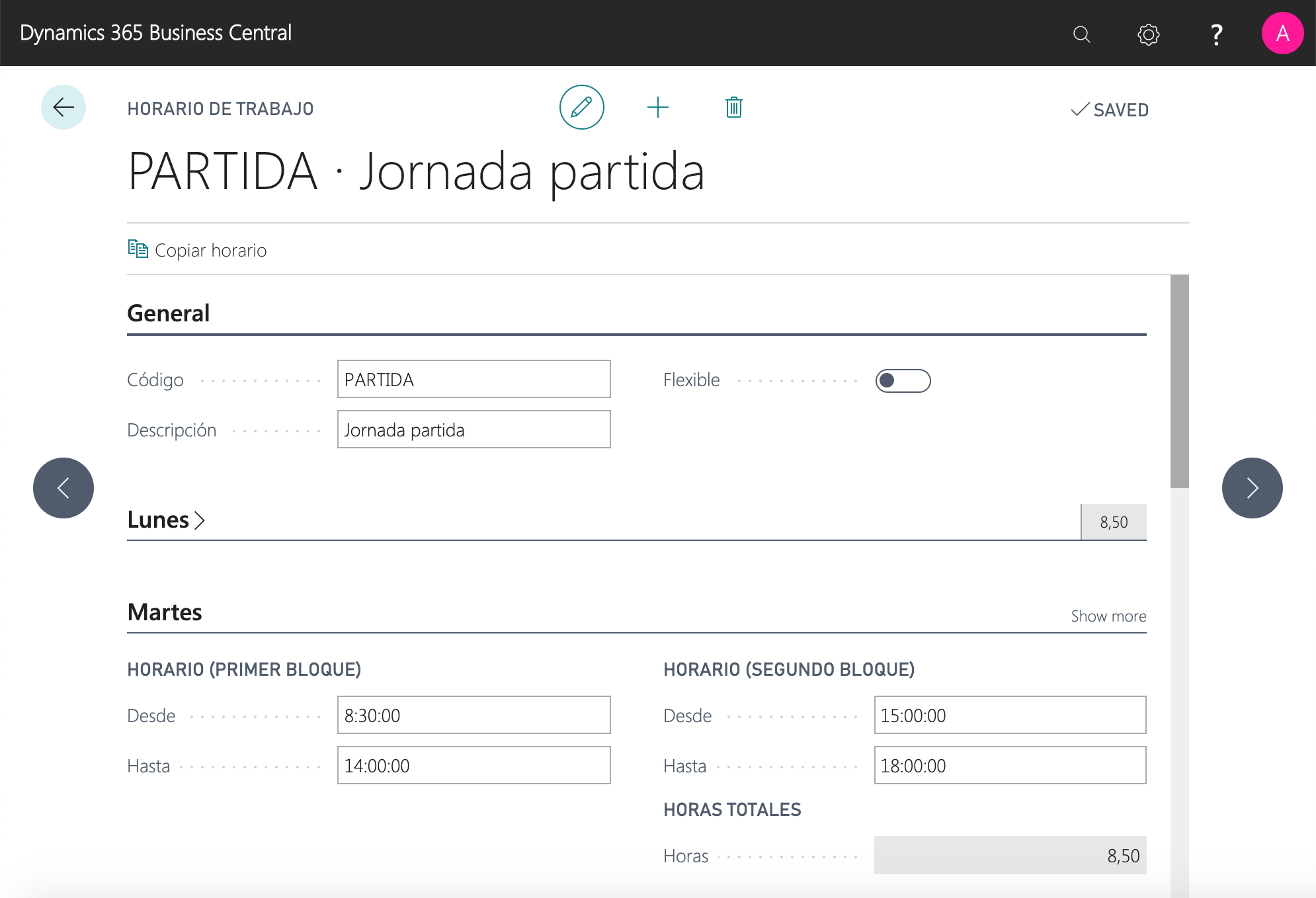The image size is (1316, 898).
Task: Click Dynamics 365 Business Central title
Action: [155, 33]
